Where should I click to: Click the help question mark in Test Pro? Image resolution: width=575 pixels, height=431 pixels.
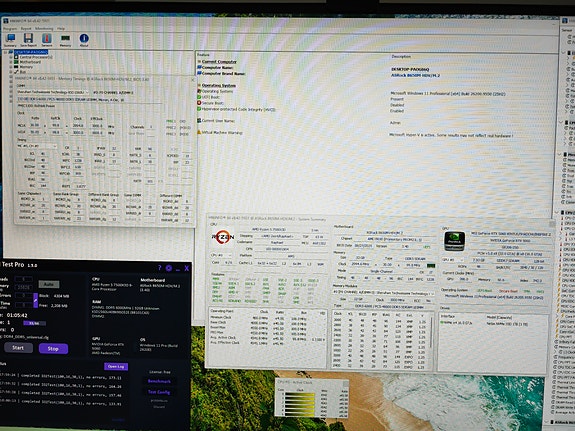(160, 268)
